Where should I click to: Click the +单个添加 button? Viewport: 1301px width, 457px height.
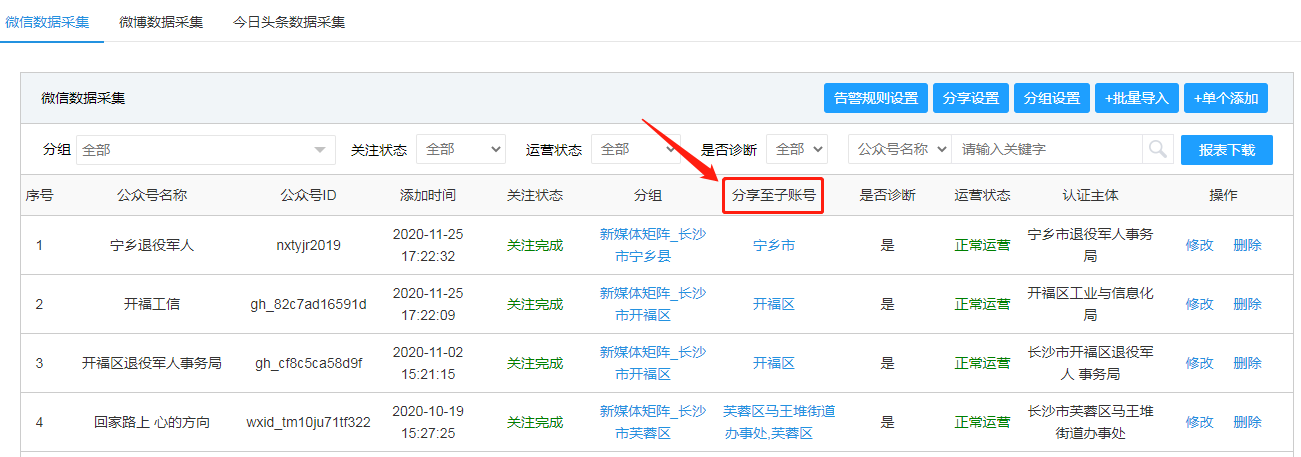[1226, 98]
